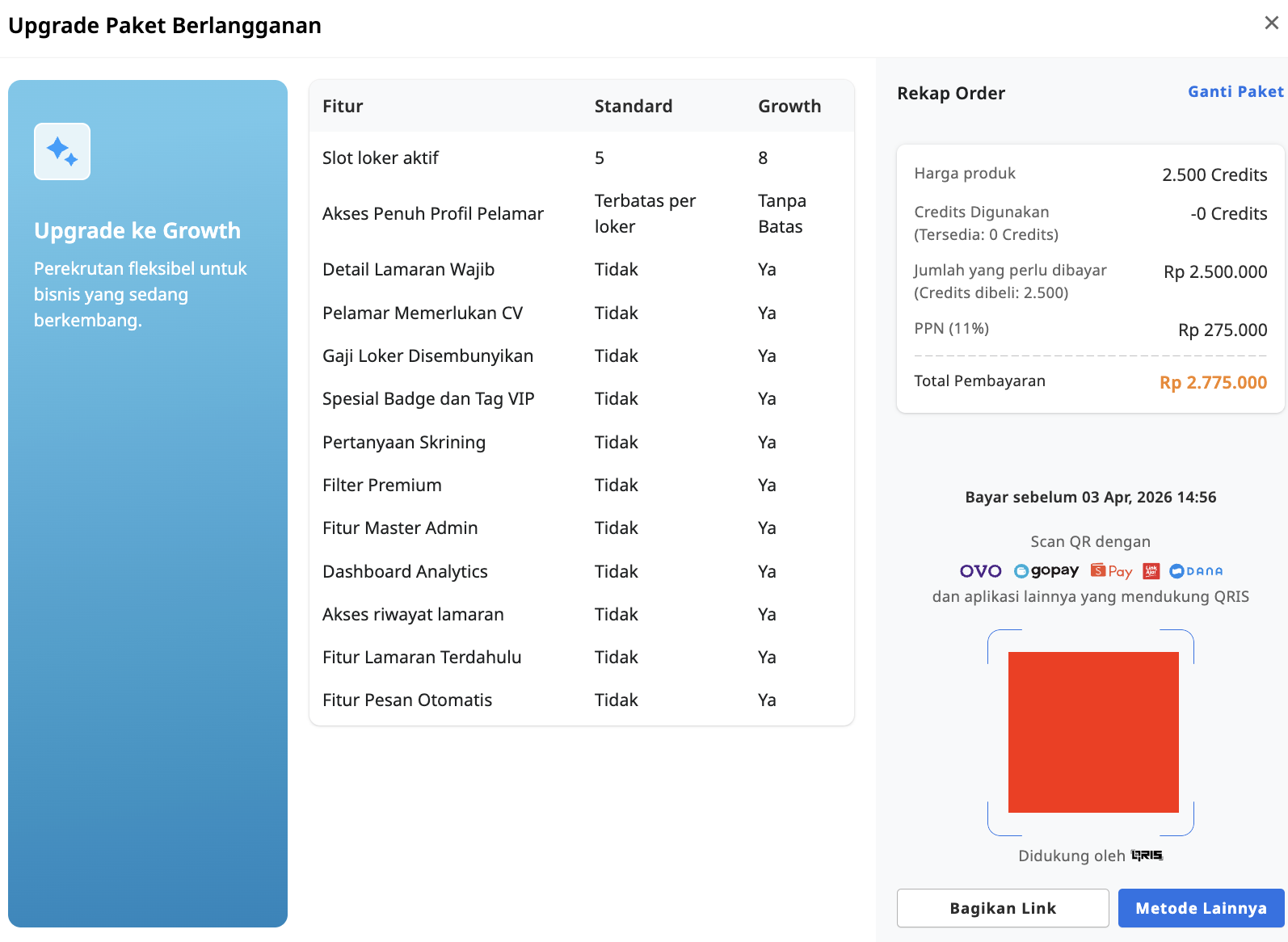Click the Harga produk label
Screen dimensions: 1288x942
click(x=965, y=173)
